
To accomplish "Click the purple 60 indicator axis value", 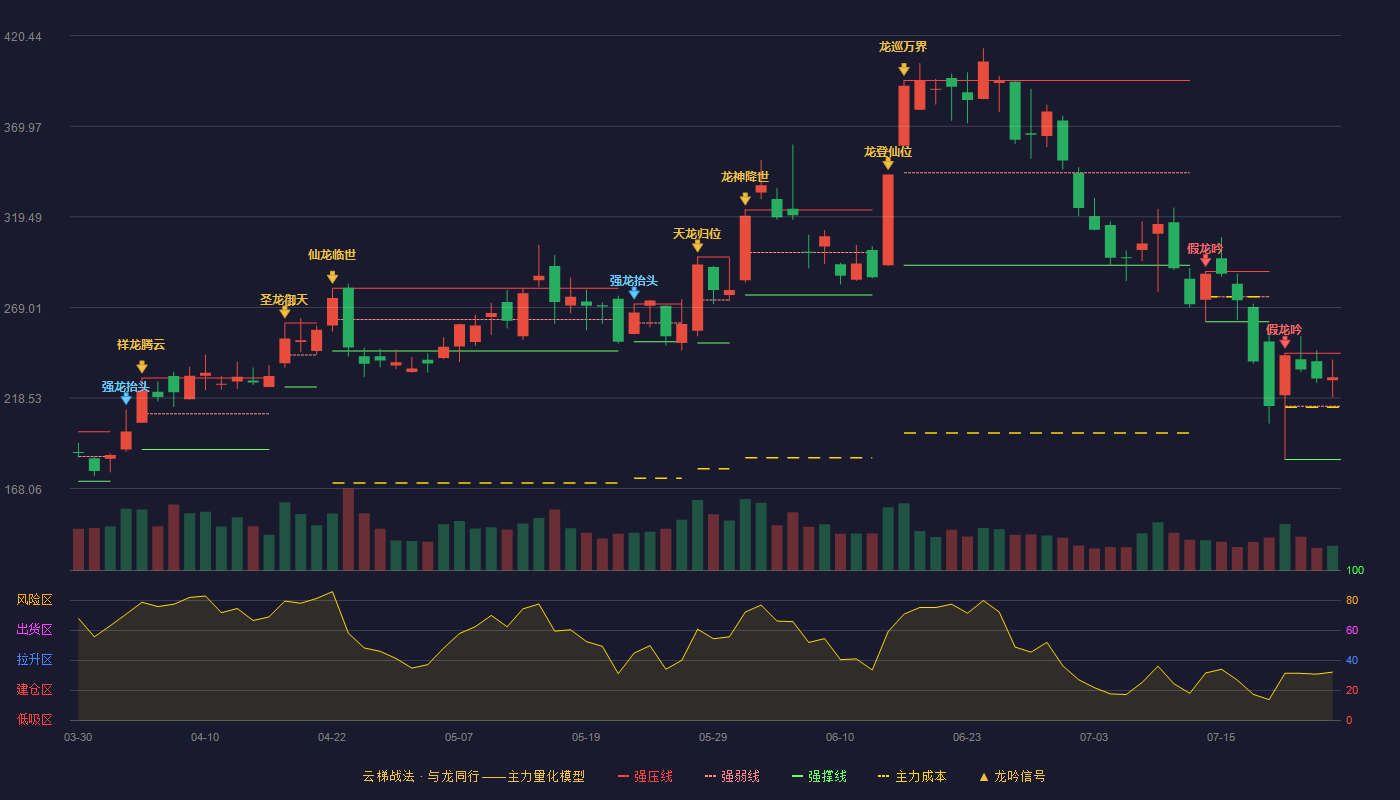I will 1352,630.
